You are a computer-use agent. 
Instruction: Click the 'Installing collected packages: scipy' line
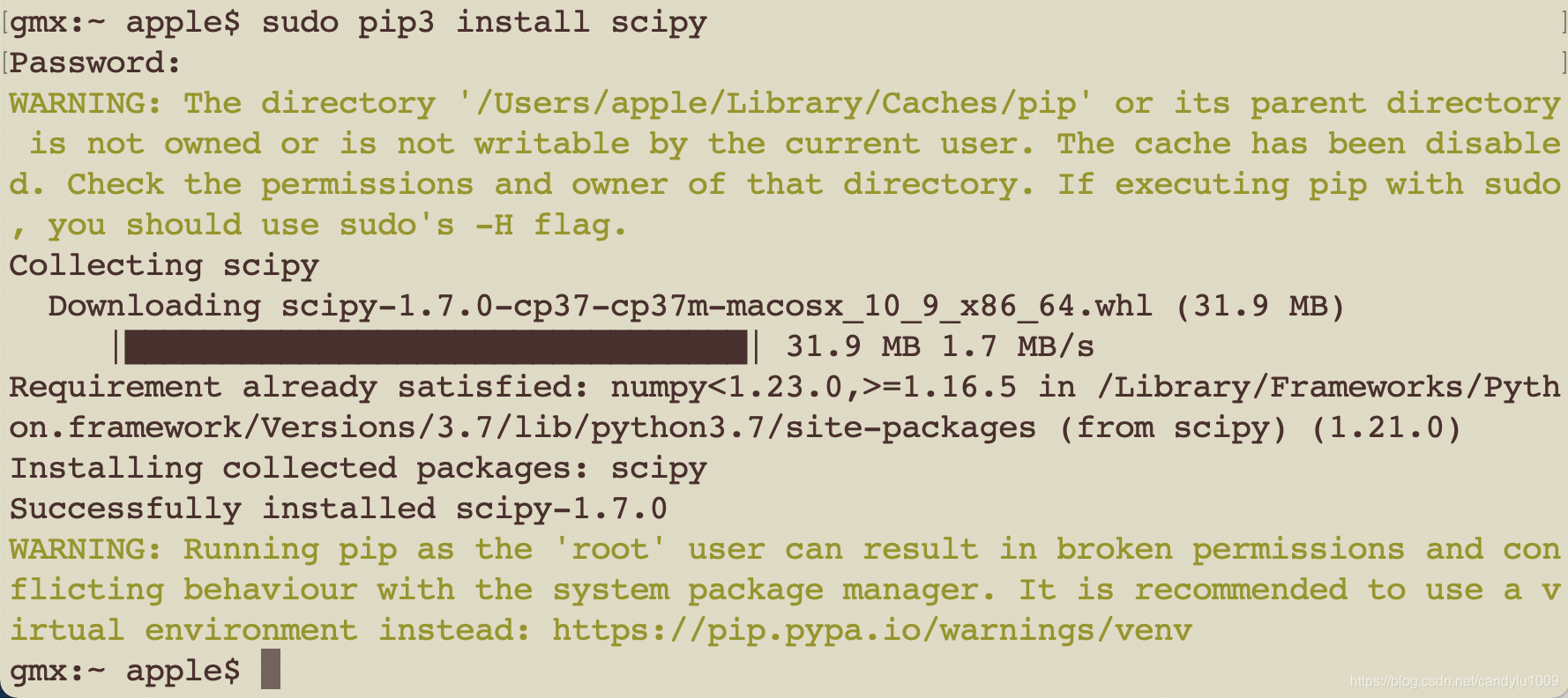(358, 469)
